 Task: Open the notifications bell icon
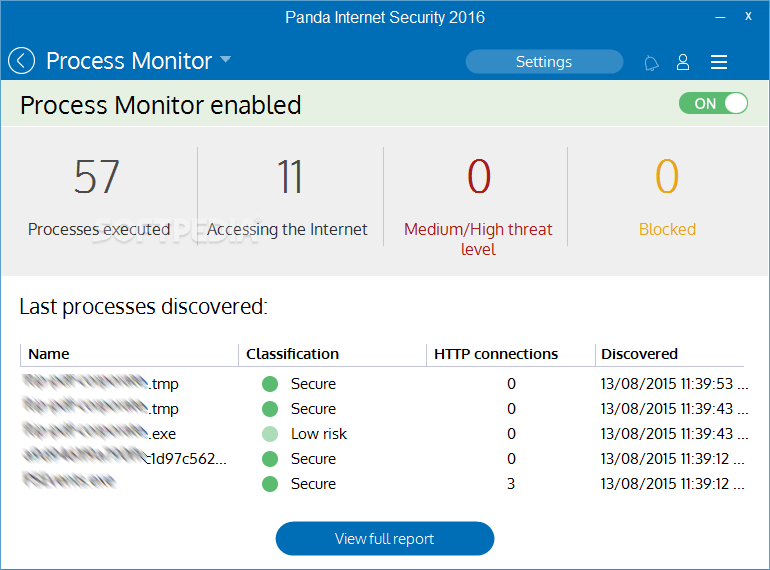click(651, 63)
